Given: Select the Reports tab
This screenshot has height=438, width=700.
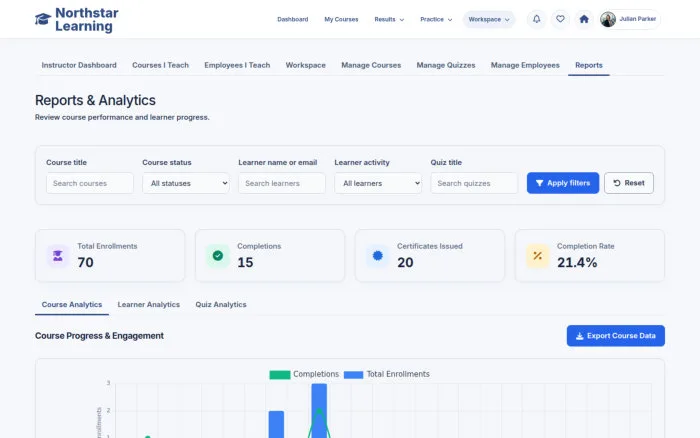Looking at the screenshot, I should click(588, 65).
